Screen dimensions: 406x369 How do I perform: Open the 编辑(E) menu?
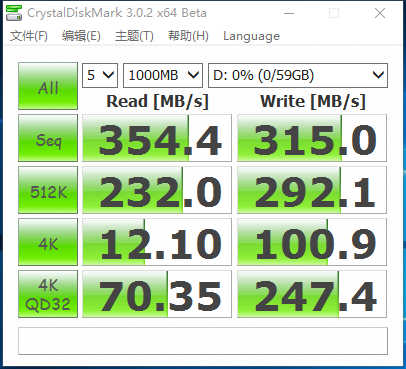coord(81,36)
